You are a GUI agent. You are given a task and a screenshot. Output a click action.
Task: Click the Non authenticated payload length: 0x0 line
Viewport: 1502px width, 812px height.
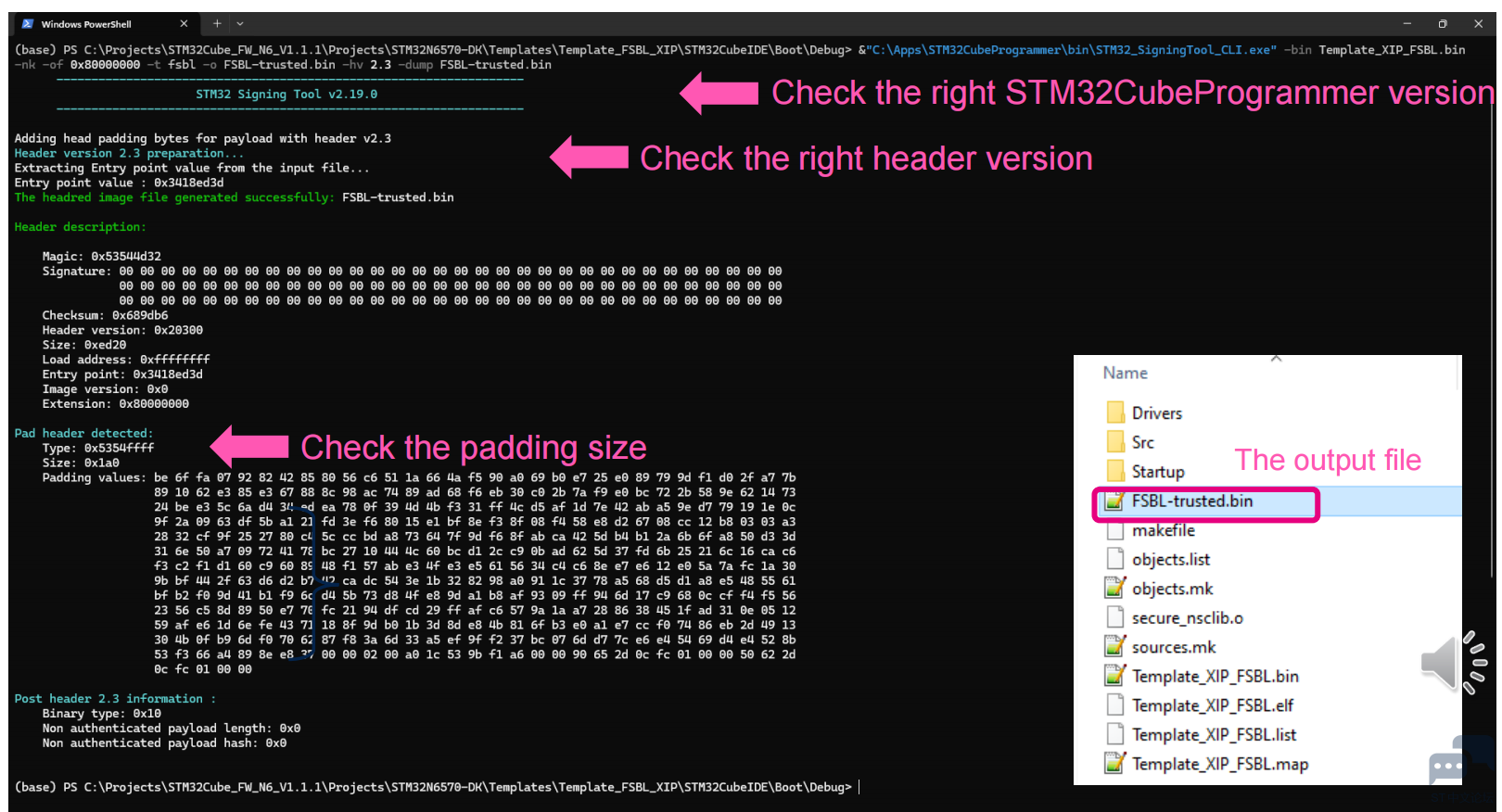click(x=171, y=729)
